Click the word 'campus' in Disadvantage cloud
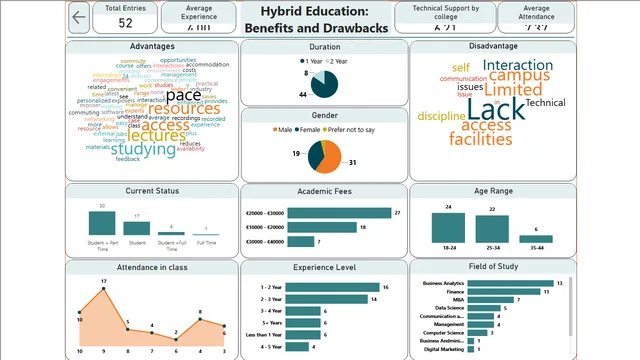The width and height of the screenshot is (640, 360). (519, 76)
